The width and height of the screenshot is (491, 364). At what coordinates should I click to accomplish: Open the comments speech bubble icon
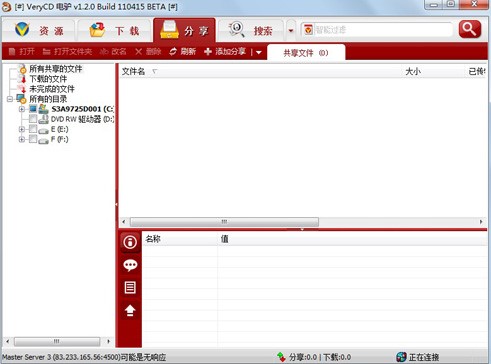[x=130, y=265]
